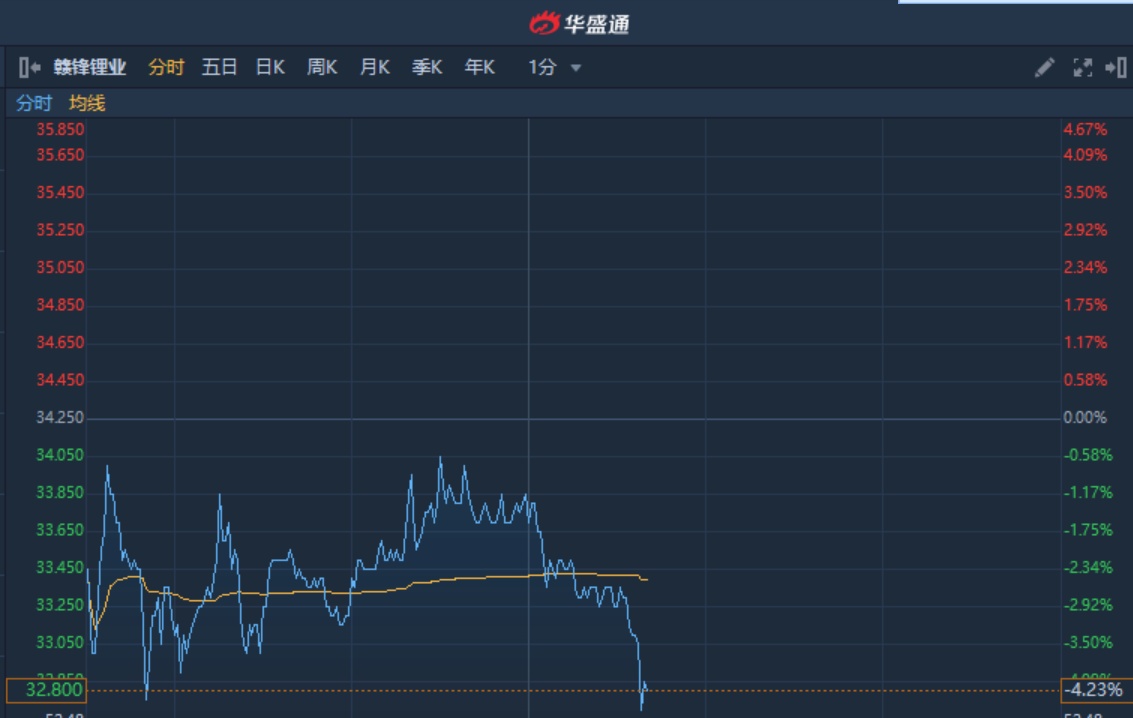The height and width of the screenshot is (718, 1133).
Task: Click the 4.67% axis label
Action: [x=1085, y=129]
